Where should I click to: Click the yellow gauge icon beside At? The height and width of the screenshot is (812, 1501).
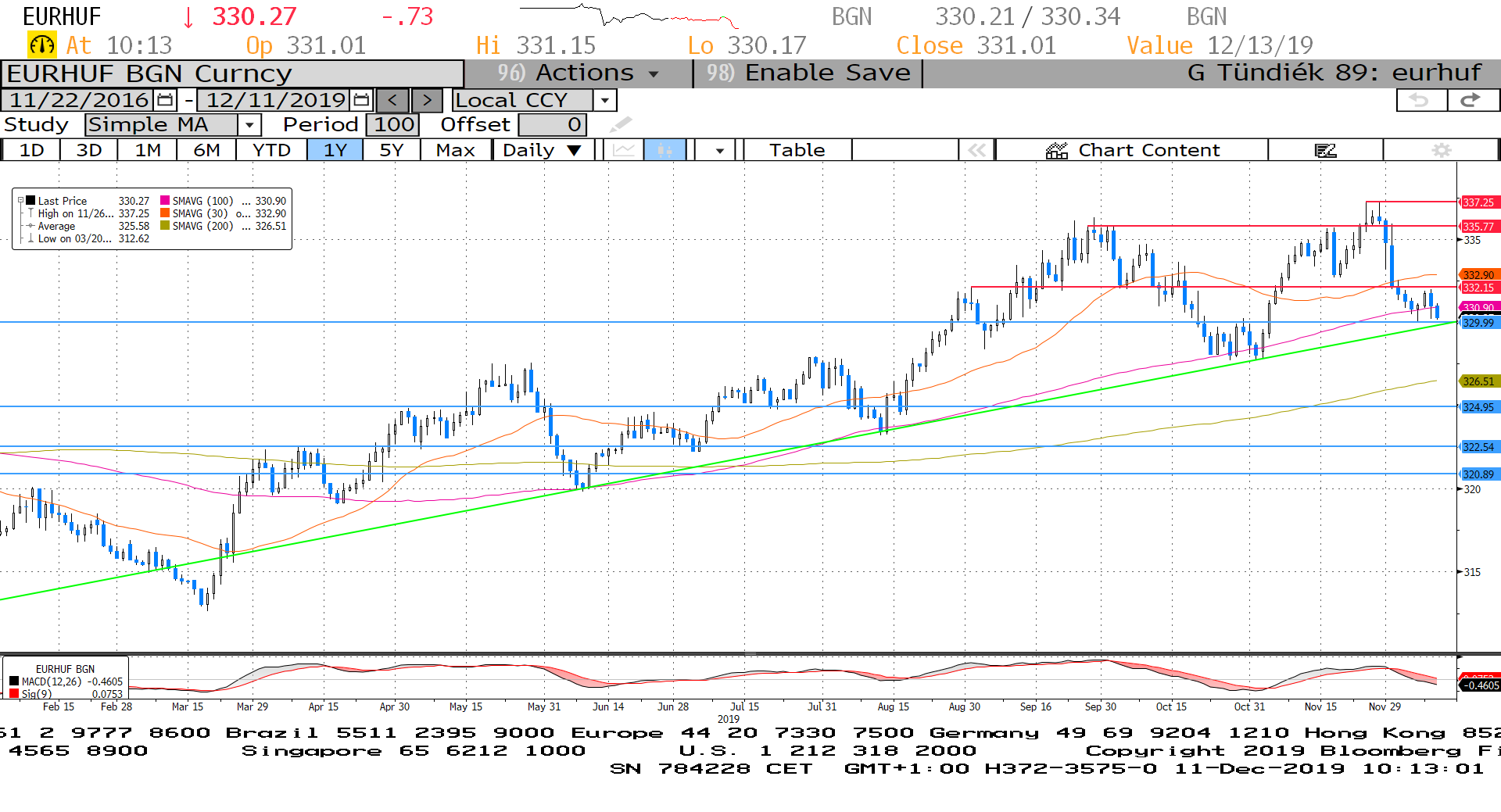coord(41,45)
